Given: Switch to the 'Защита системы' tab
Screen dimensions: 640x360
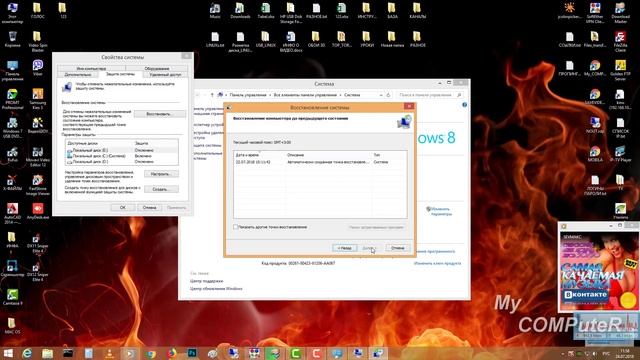Looking at the screenshot, I should 120,74.
